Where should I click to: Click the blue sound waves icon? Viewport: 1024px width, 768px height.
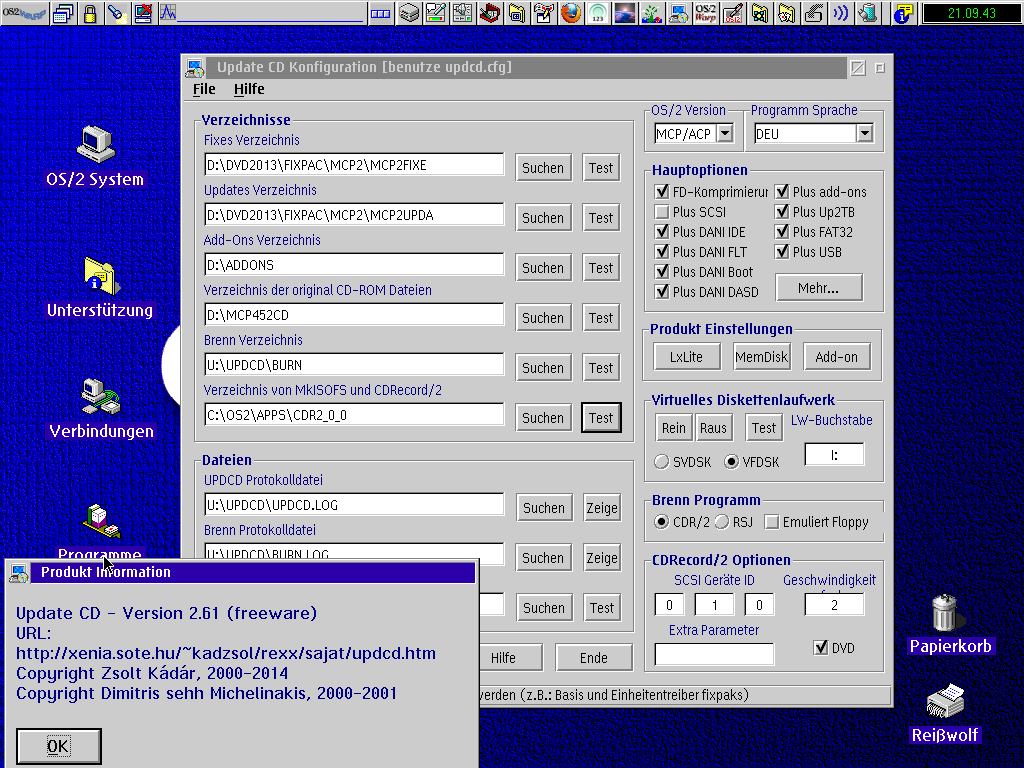[840, 13]
